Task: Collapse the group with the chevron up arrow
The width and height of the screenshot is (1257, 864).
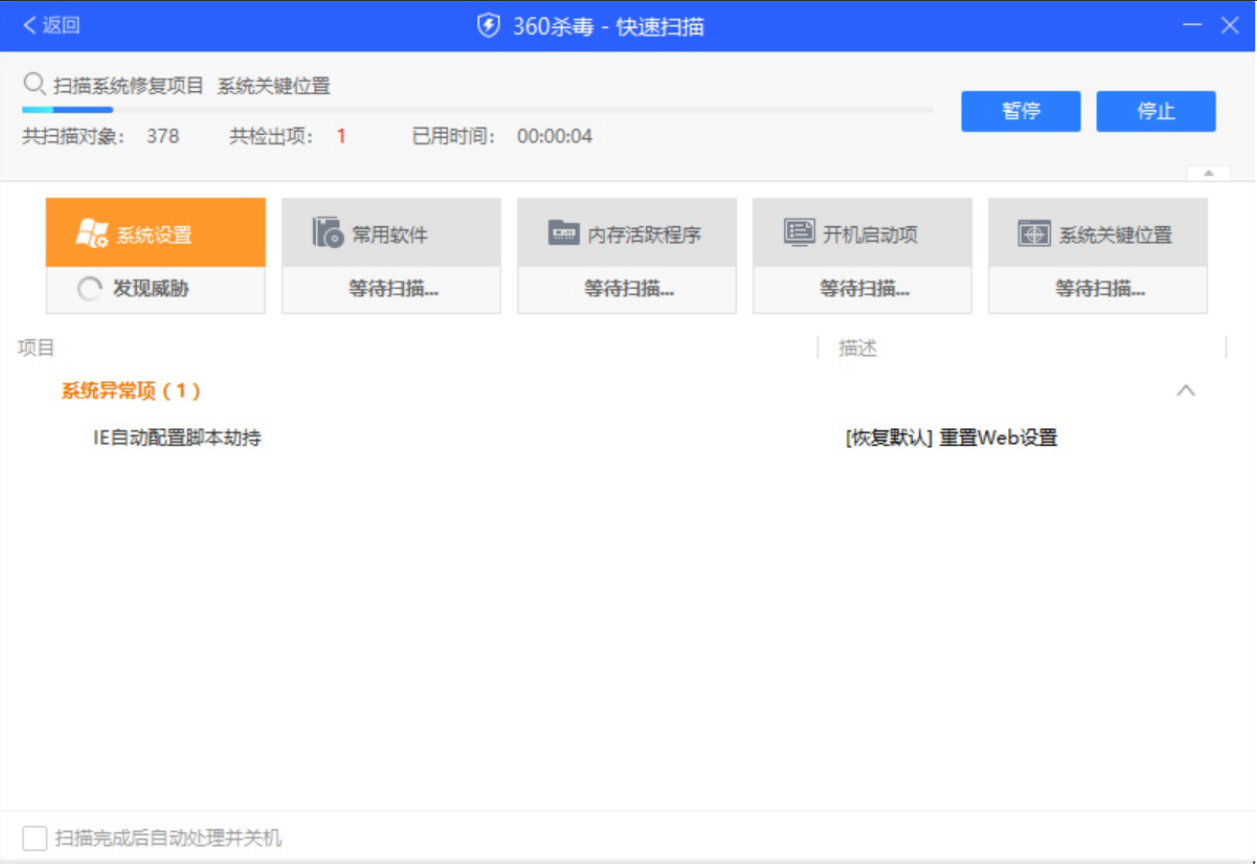Action: coord(1186,390)
